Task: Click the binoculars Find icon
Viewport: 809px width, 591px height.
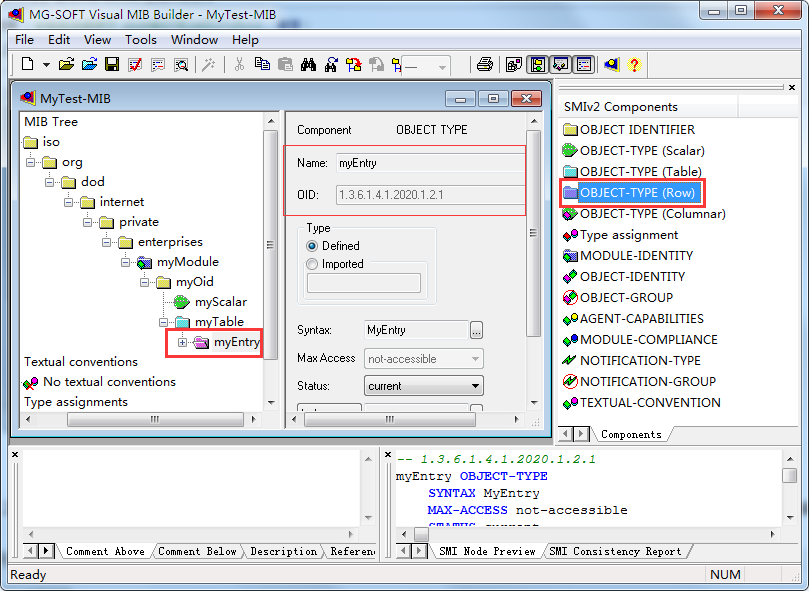Action: [308, 64]
